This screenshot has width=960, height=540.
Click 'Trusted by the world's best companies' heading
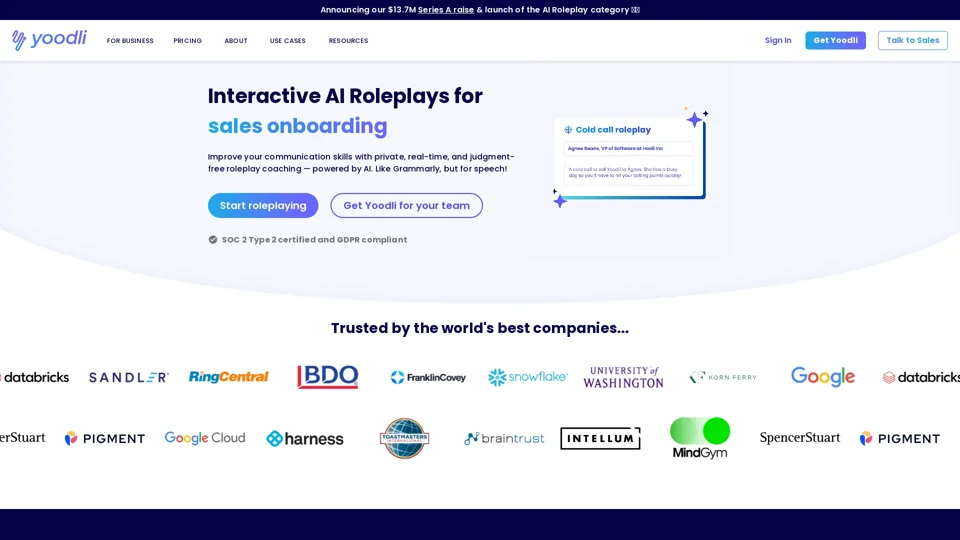pos(480,328)
